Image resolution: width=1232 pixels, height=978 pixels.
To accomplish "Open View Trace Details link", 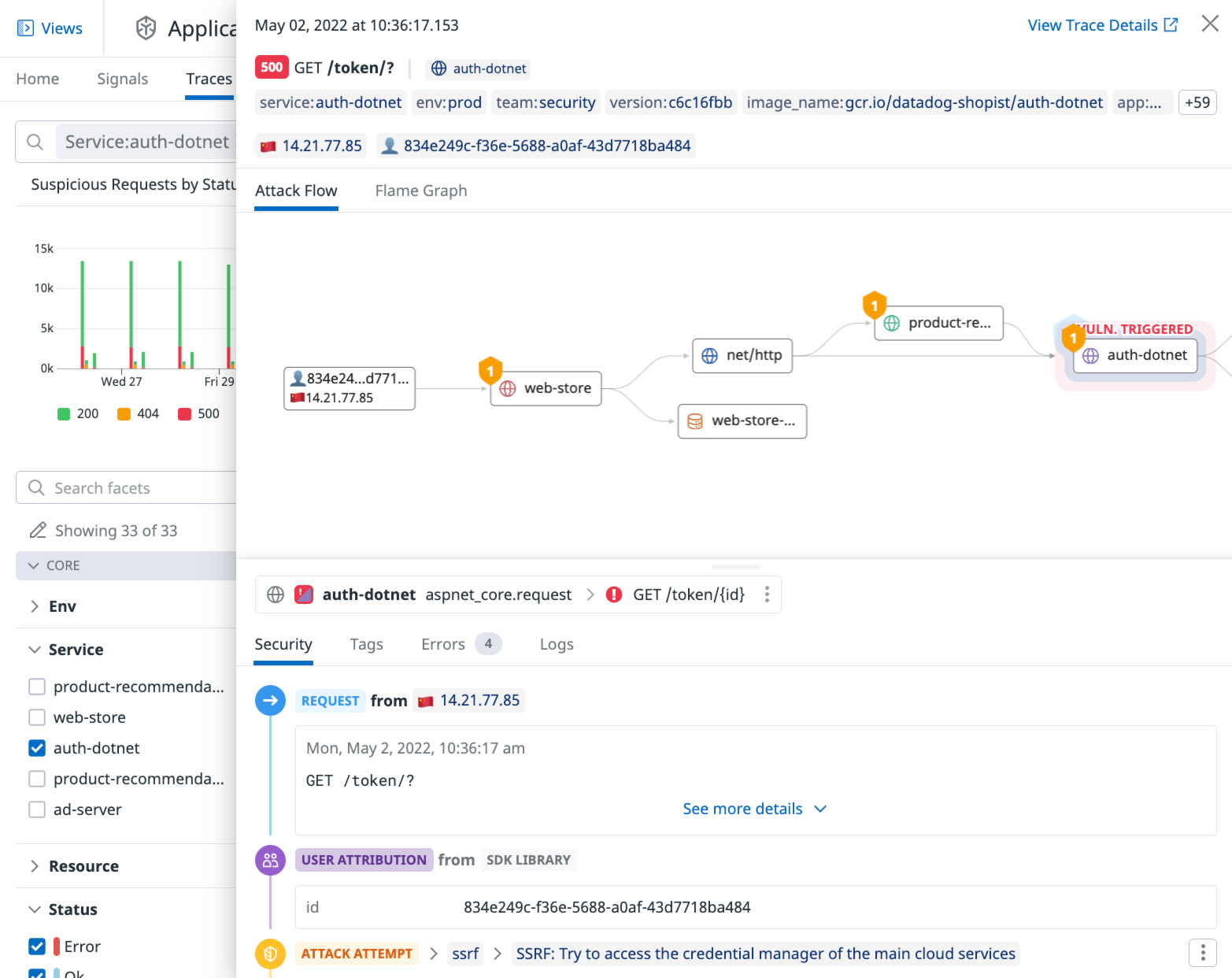I will 1093,24.
